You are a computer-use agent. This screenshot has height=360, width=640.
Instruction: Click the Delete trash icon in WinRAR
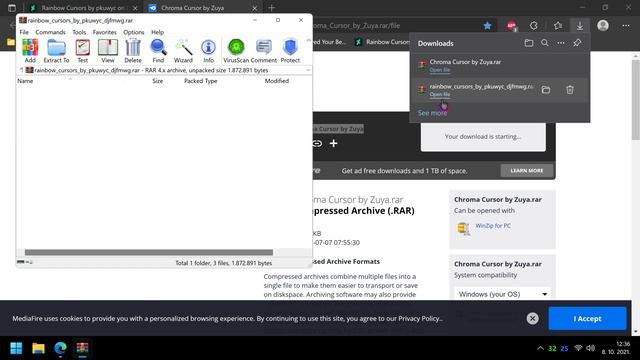133,51
